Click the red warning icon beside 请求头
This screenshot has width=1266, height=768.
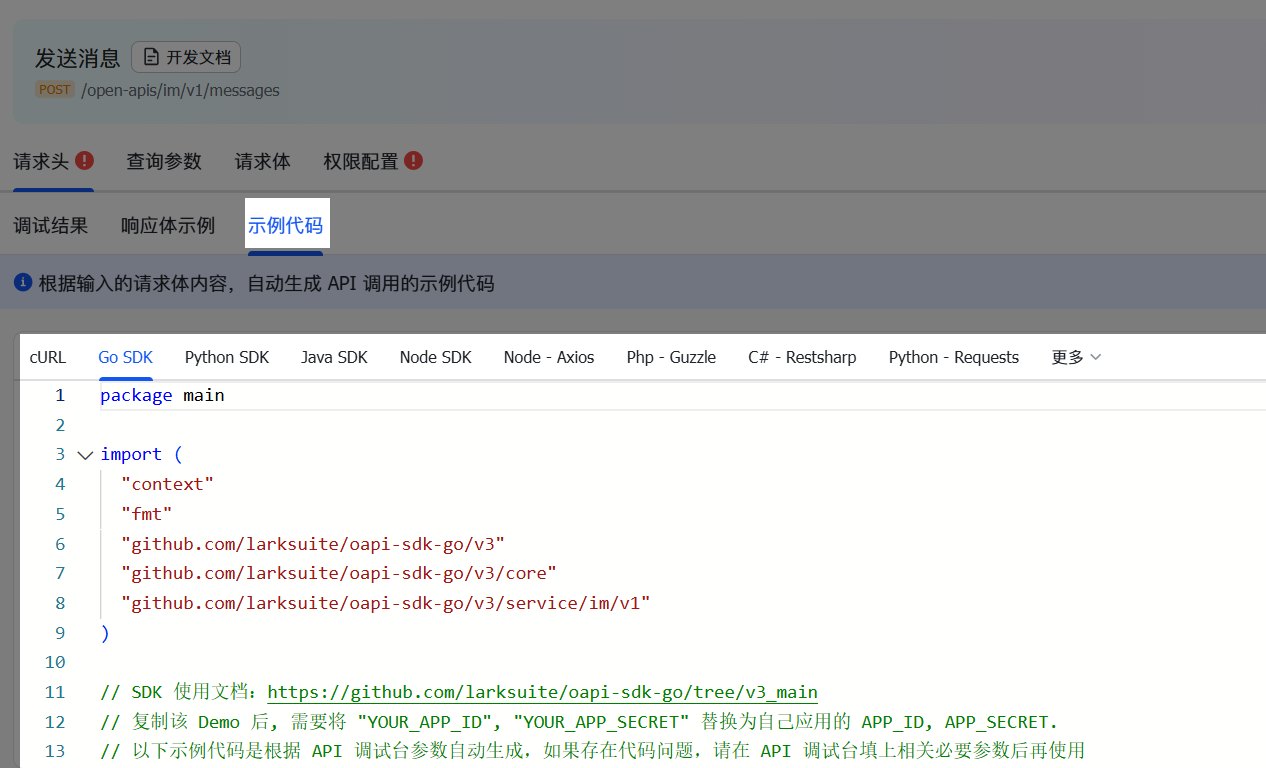point(85,160)
